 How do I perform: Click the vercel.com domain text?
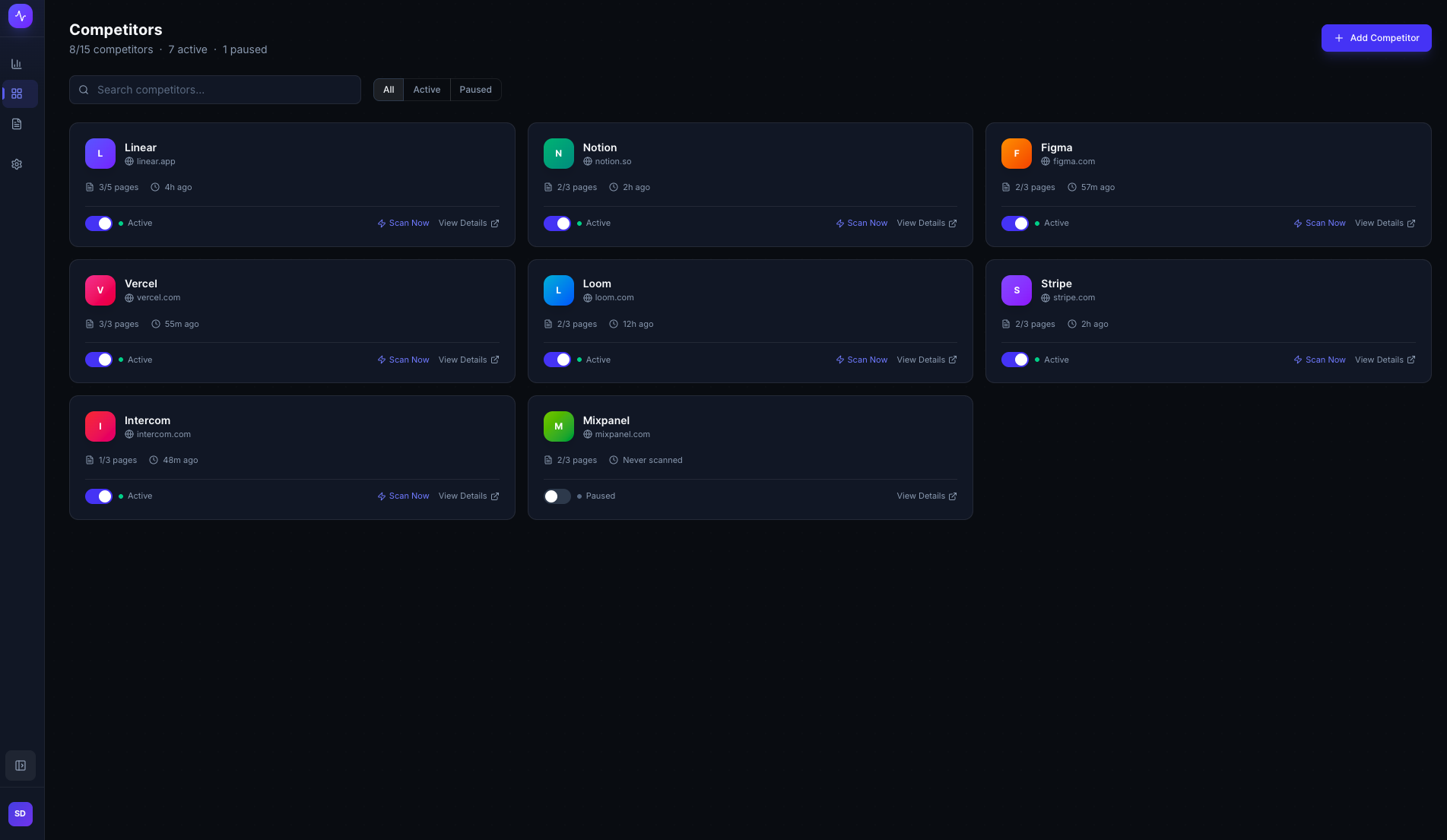click(x=158, y=298)
